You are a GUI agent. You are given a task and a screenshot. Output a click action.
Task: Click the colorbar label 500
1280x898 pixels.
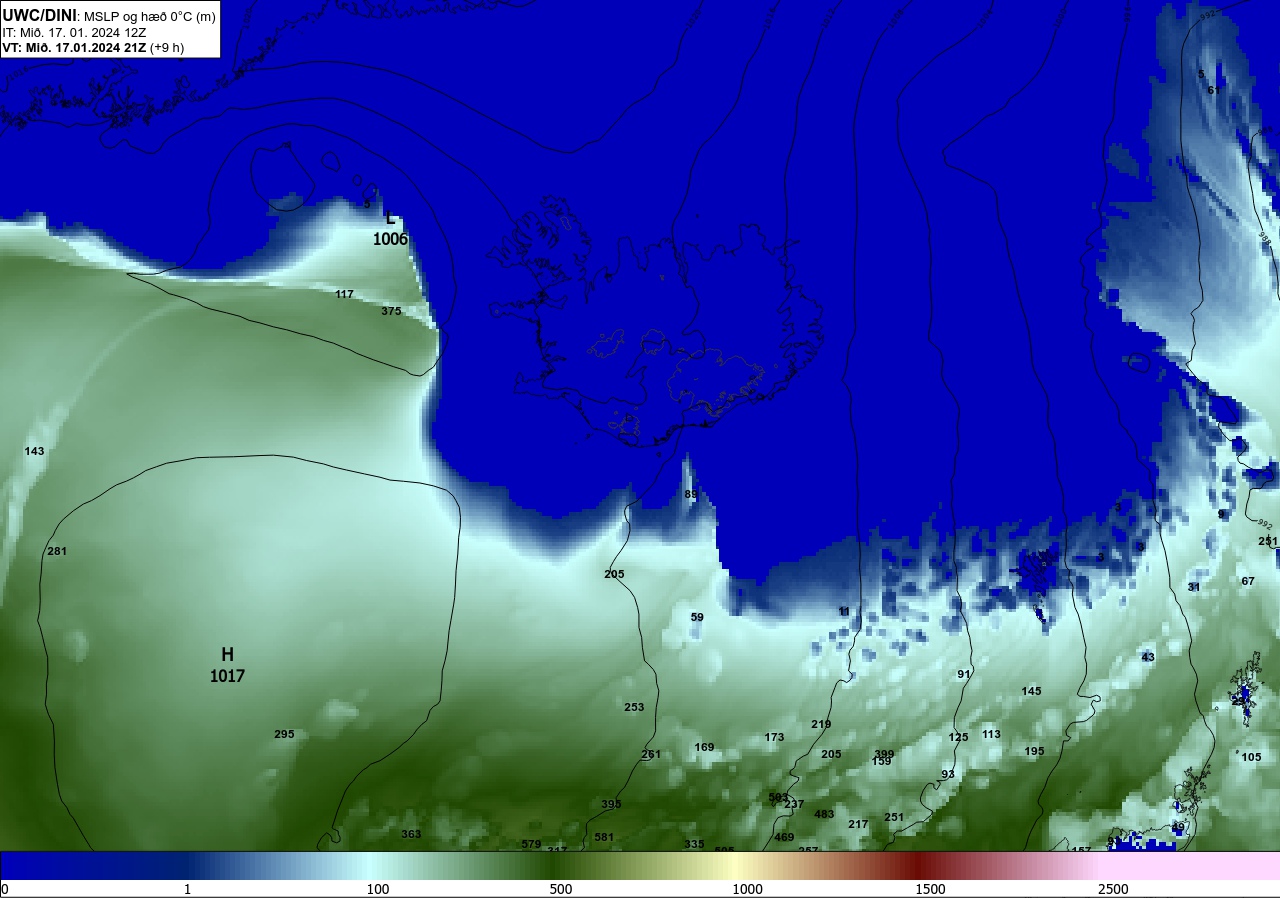(561, 889)
